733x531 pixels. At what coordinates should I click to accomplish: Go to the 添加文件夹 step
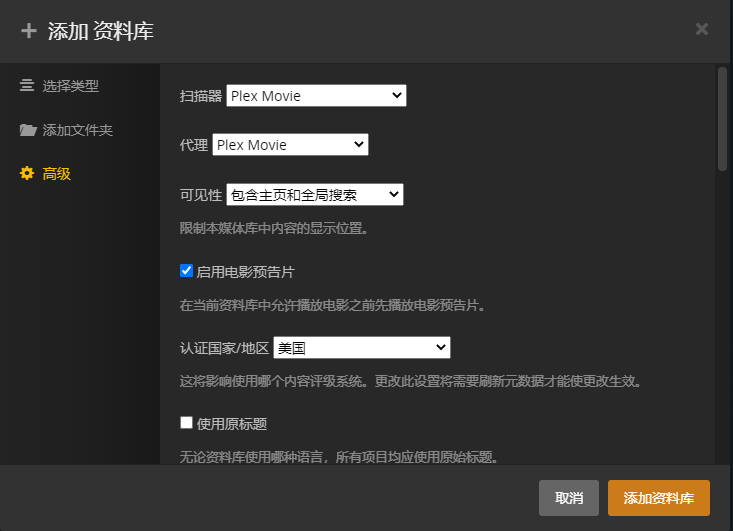pyautogui.click(x=66, y=129)
